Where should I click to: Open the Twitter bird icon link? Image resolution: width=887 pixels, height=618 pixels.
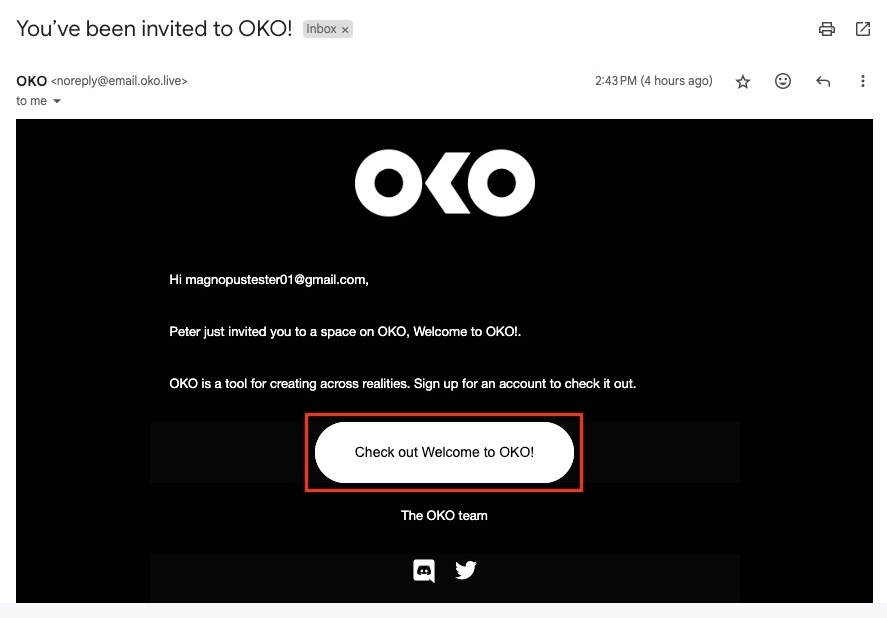click(x=466, y=570)
